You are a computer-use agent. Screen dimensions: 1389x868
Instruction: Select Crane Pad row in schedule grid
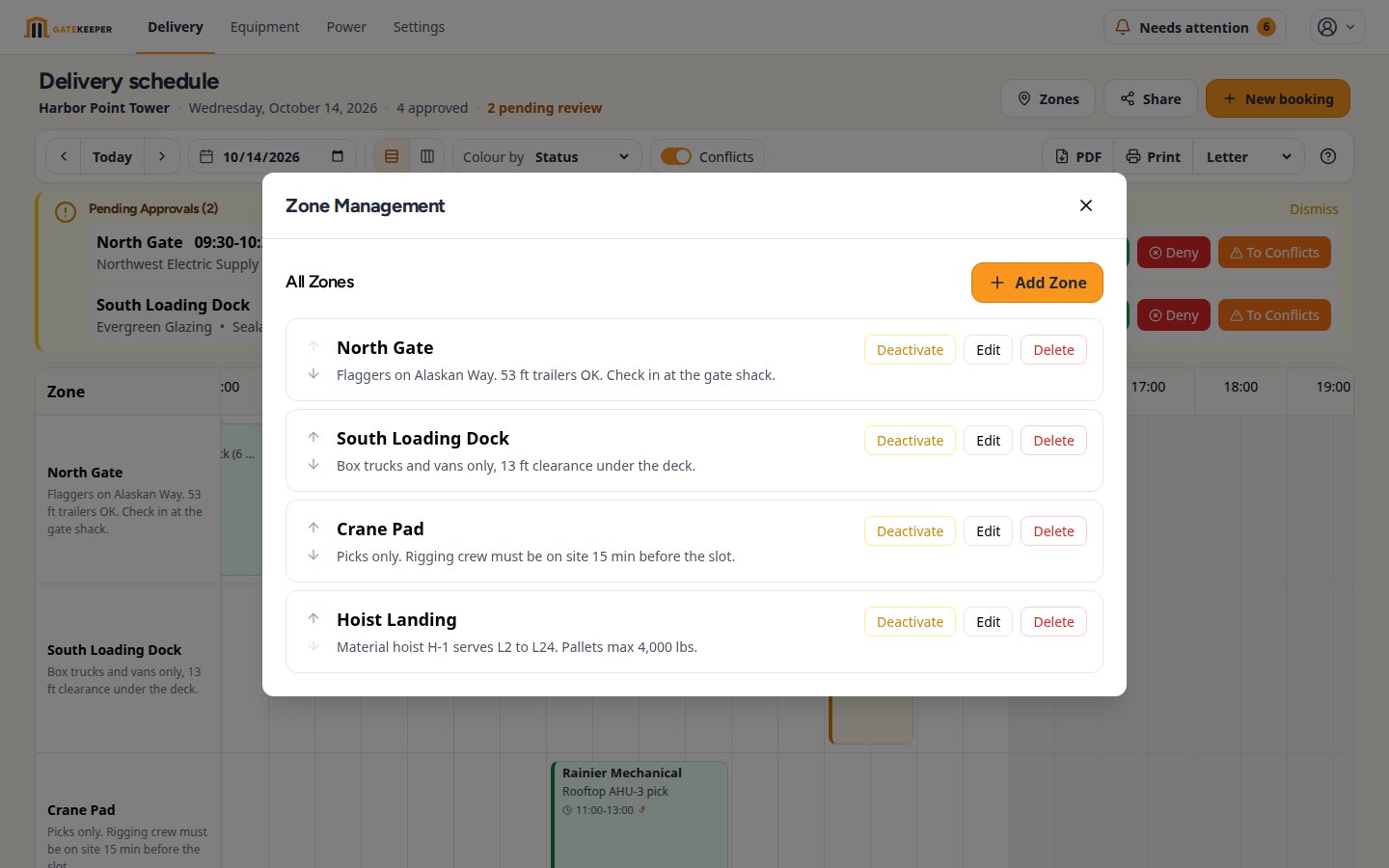coord(127,811)
